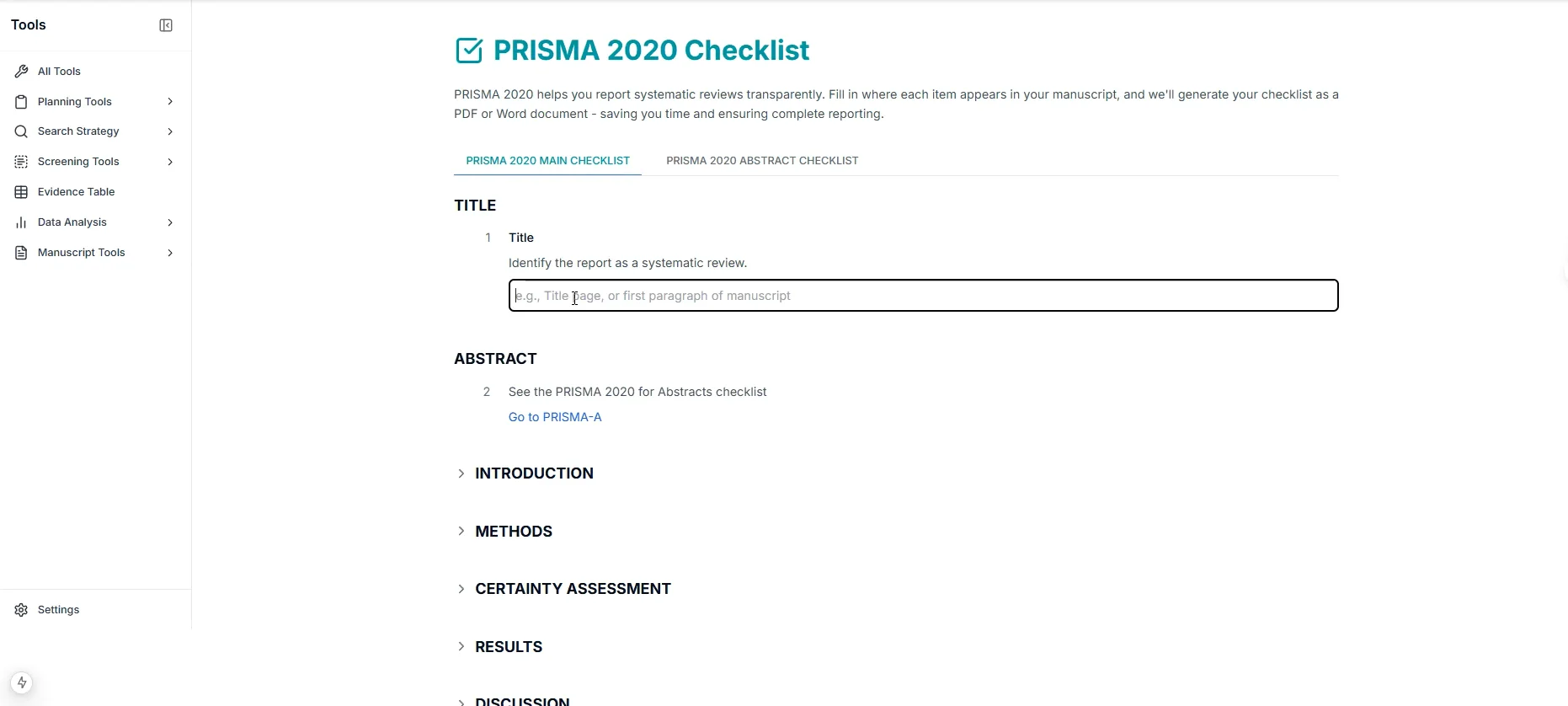Viewport: 1568px width, 706px height.
Task: Open Evidence Table grid icon
Action: 22,192
